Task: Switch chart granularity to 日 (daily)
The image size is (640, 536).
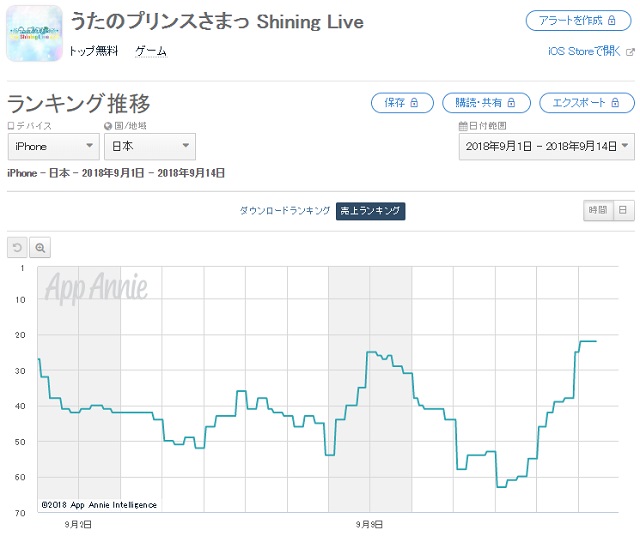Action: (x=622, y=210)
